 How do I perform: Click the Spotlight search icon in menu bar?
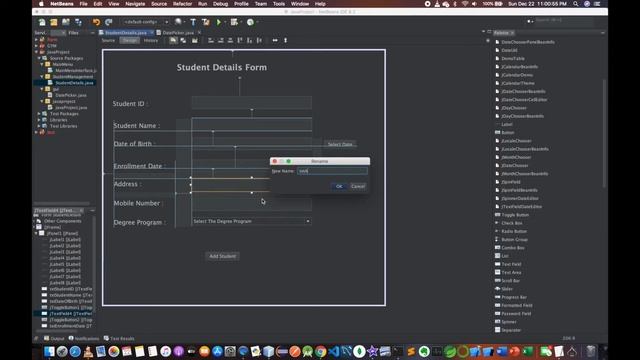tap(576, 4)
